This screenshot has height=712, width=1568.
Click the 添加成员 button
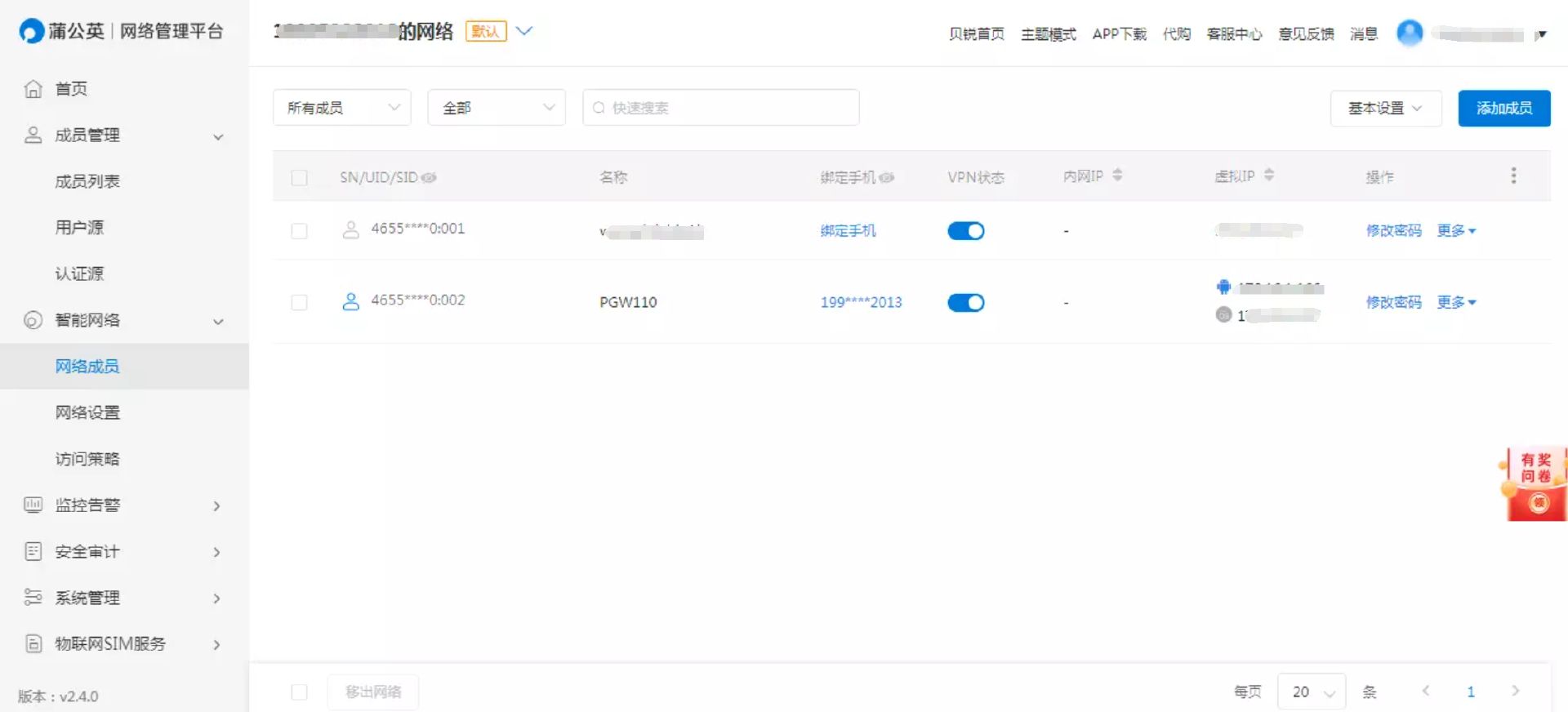point(1504,108)
